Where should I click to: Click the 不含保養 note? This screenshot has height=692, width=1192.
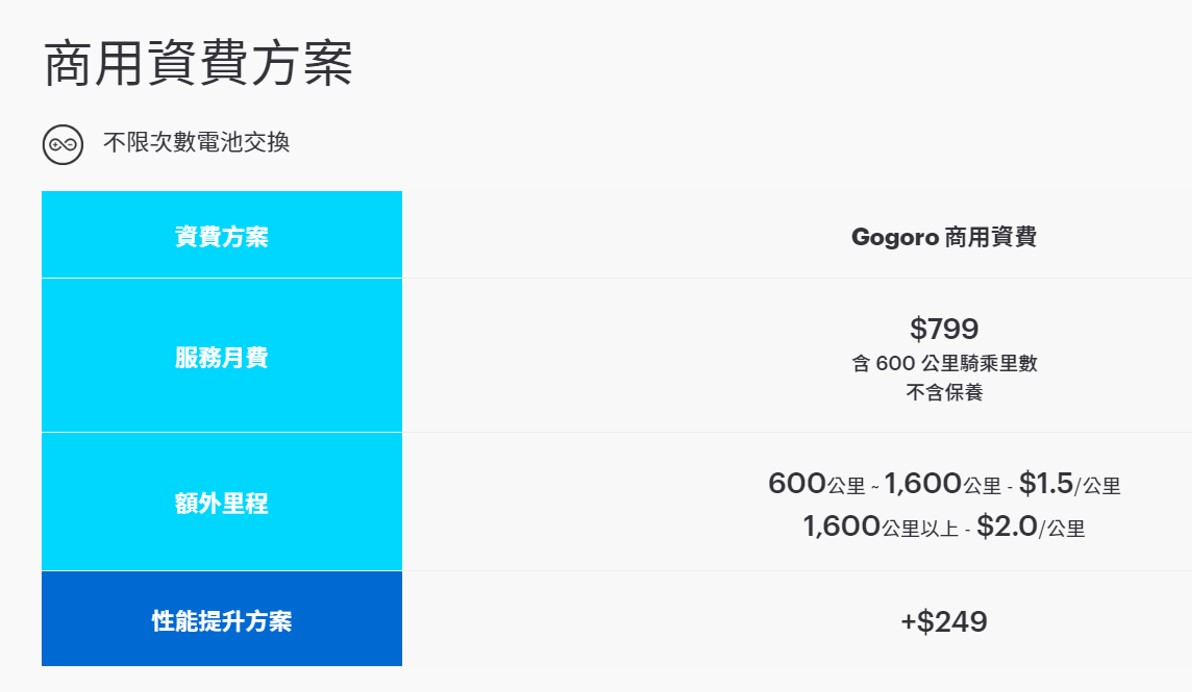(944, 392)
